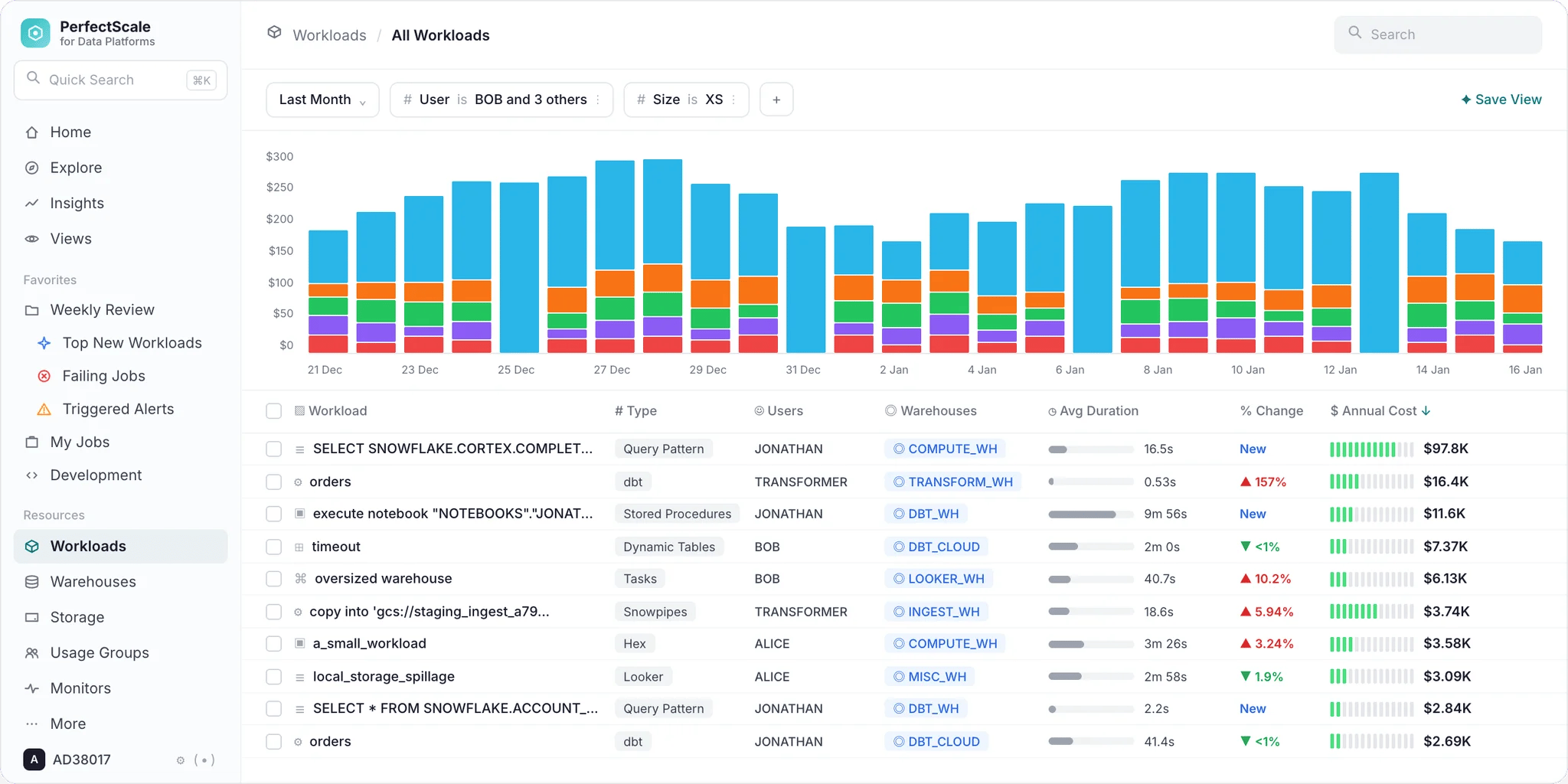Click the Save View button
The height and width of the screenshot is (784, 1568).
pyautogui.click(x=1501, y=100)
